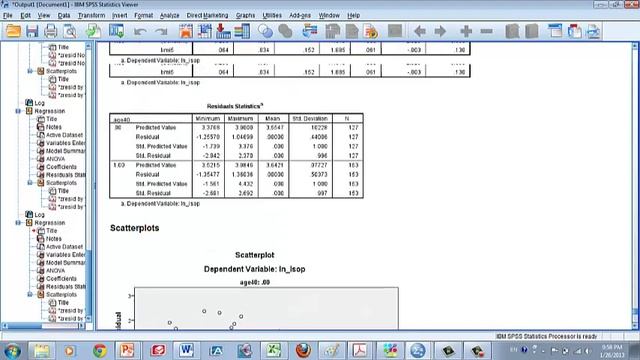Open Excel from the taskbar
This screenshot has height=360, width=640.
click(273, 351)
